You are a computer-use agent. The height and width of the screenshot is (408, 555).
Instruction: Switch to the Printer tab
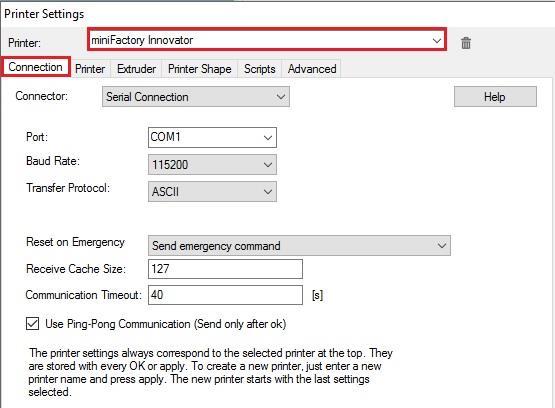click(x=90, y=69)
